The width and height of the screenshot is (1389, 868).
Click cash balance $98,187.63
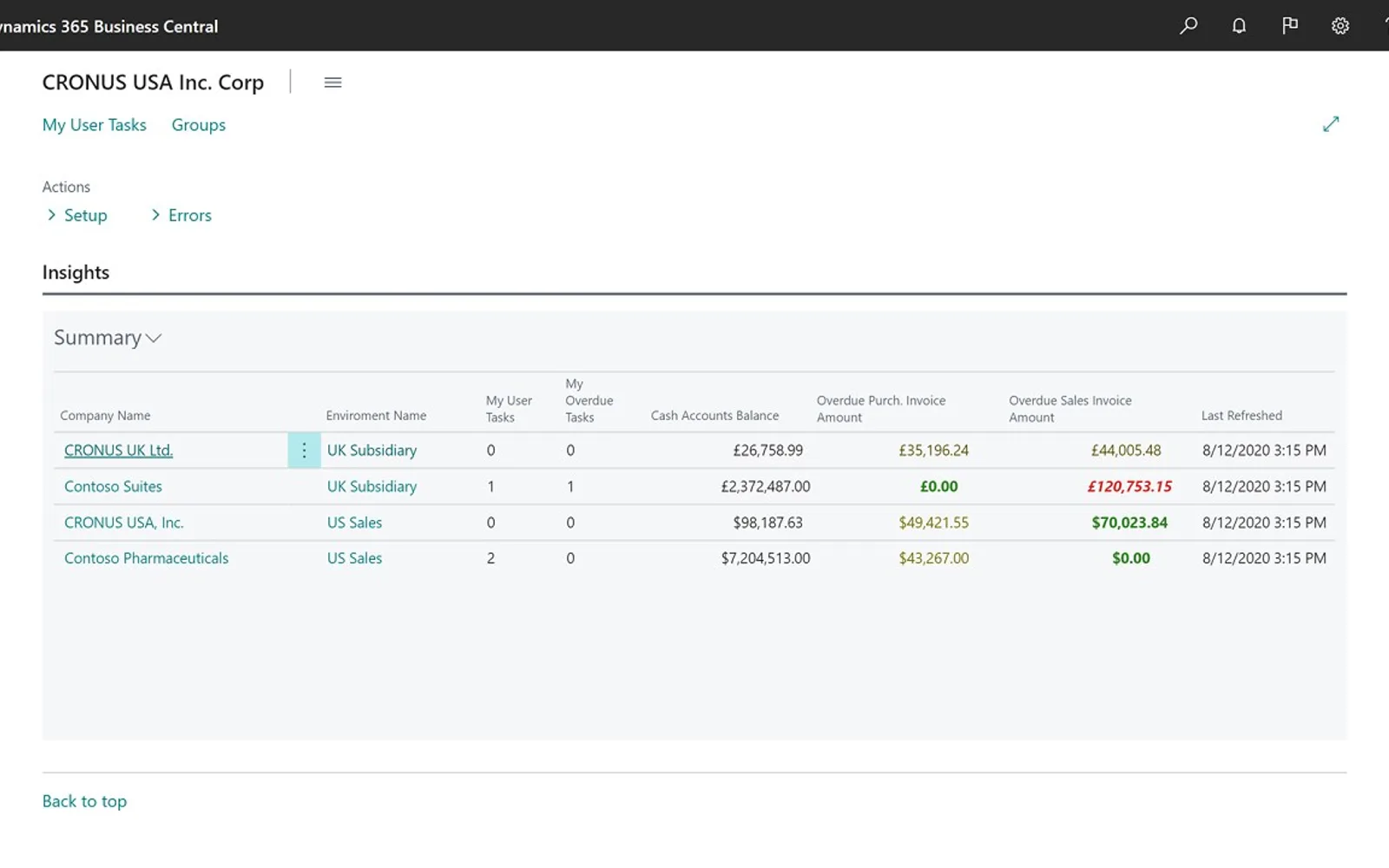coord(768,523)
